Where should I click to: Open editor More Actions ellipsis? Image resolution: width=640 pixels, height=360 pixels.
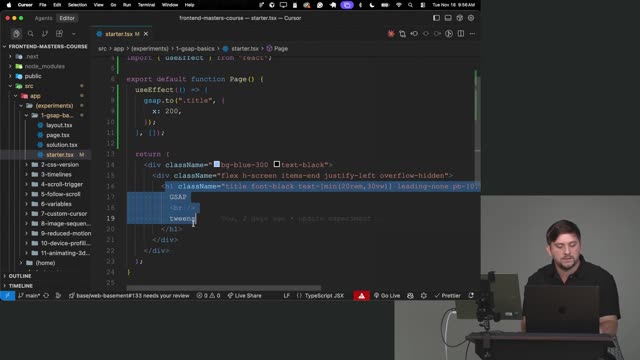(472, 34)
